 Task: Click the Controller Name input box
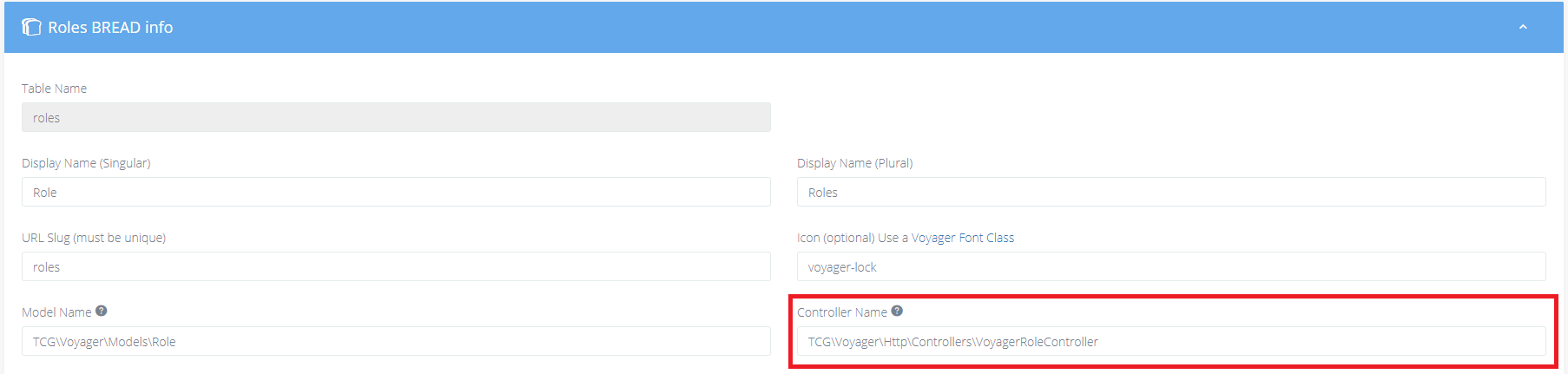pyautogui.click(x=1170, y=342)
